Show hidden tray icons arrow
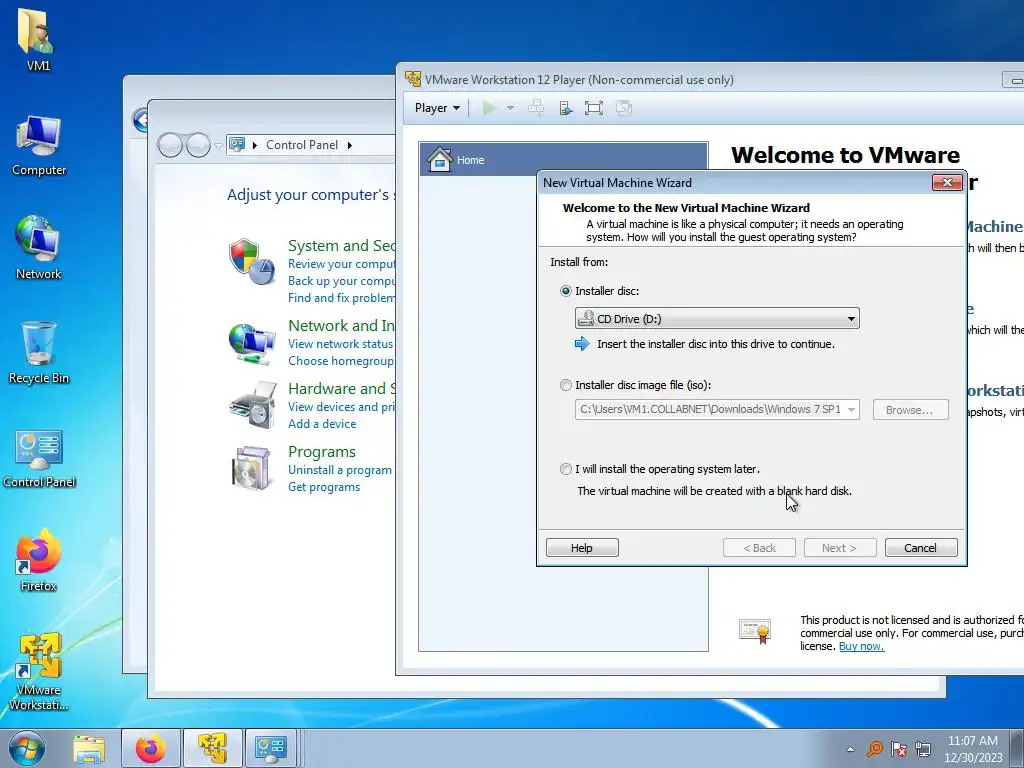 click(850, 749)
